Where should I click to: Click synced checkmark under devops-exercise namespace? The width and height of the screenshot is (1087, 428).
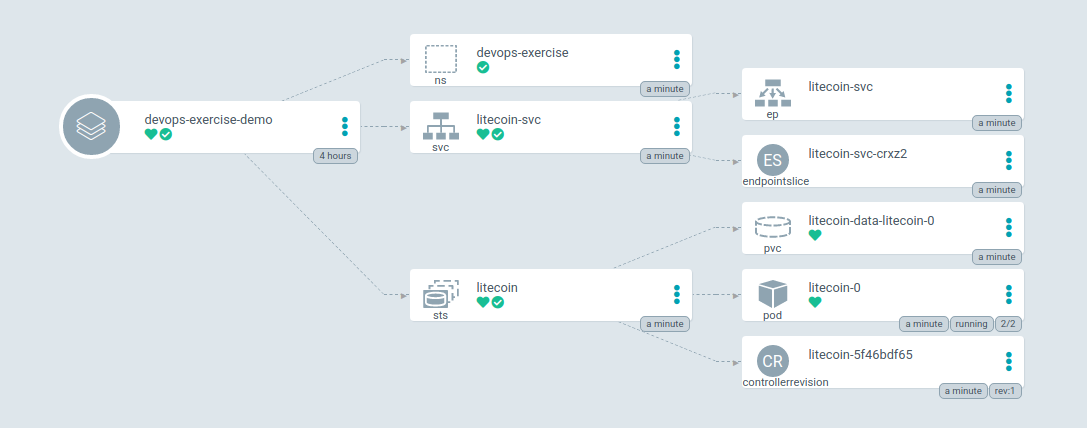[482, 67]
